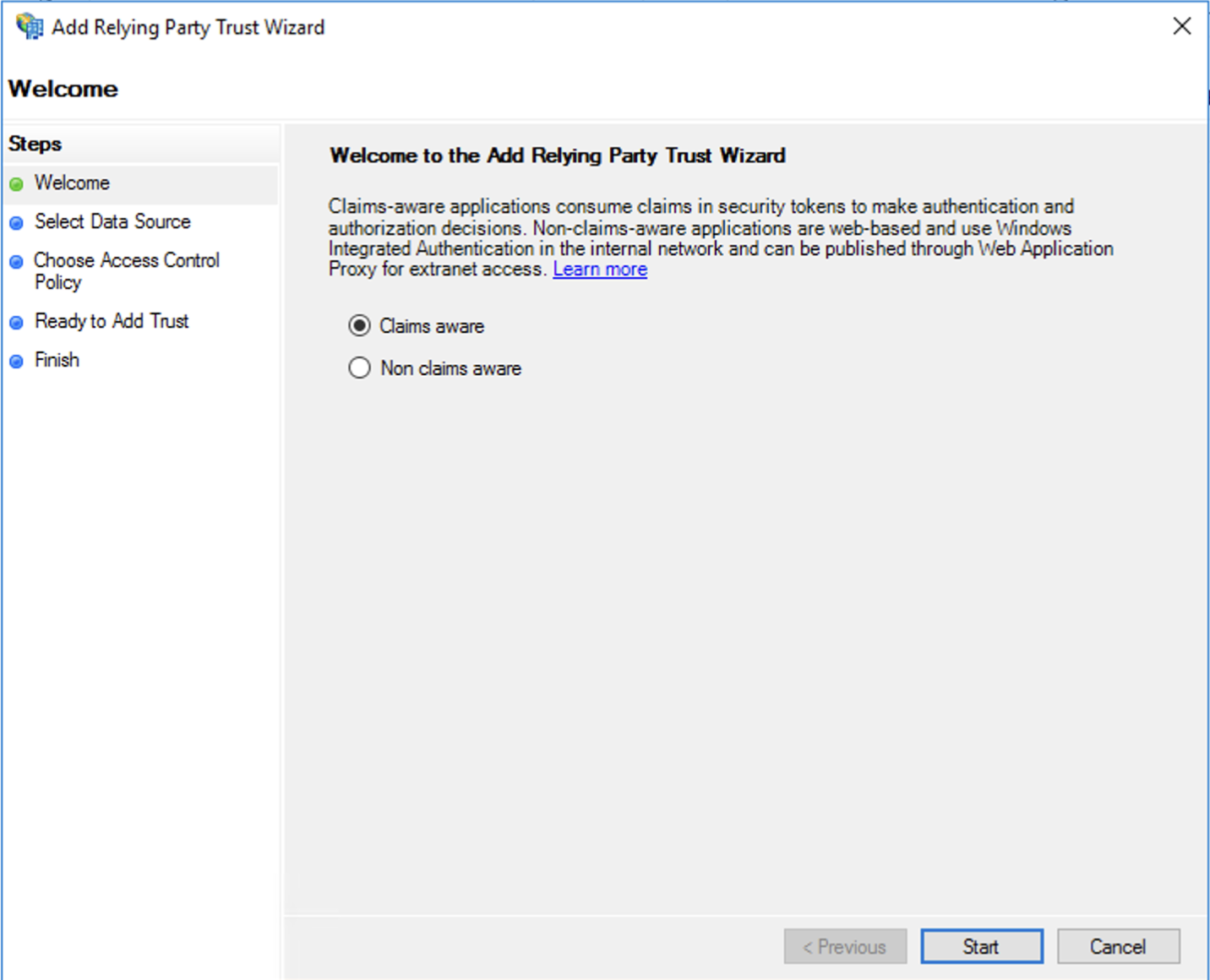
Task: Click the blue dot beside Select Data Source
Action: click(x=18, y=222)
